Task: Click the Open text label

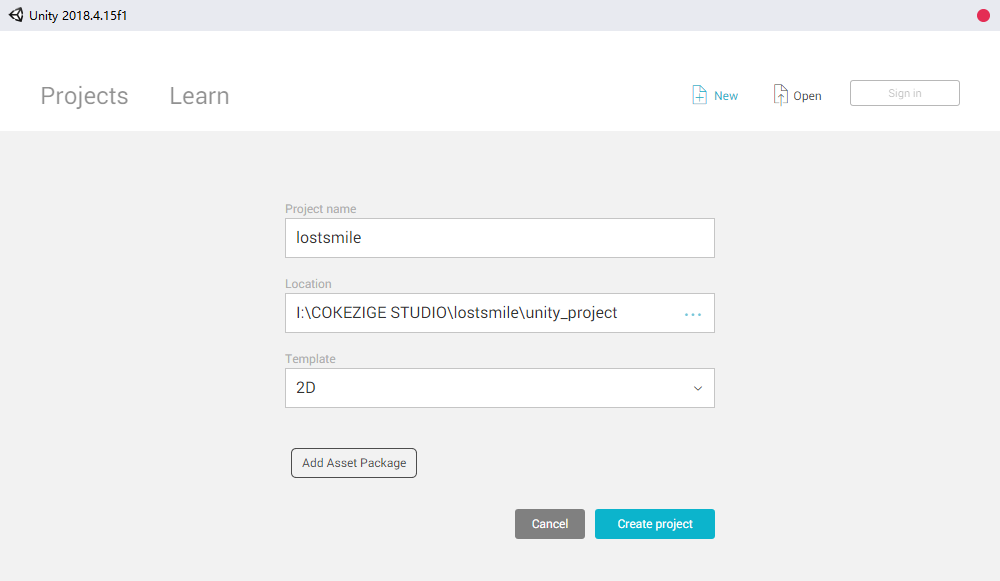Action: 807,96
